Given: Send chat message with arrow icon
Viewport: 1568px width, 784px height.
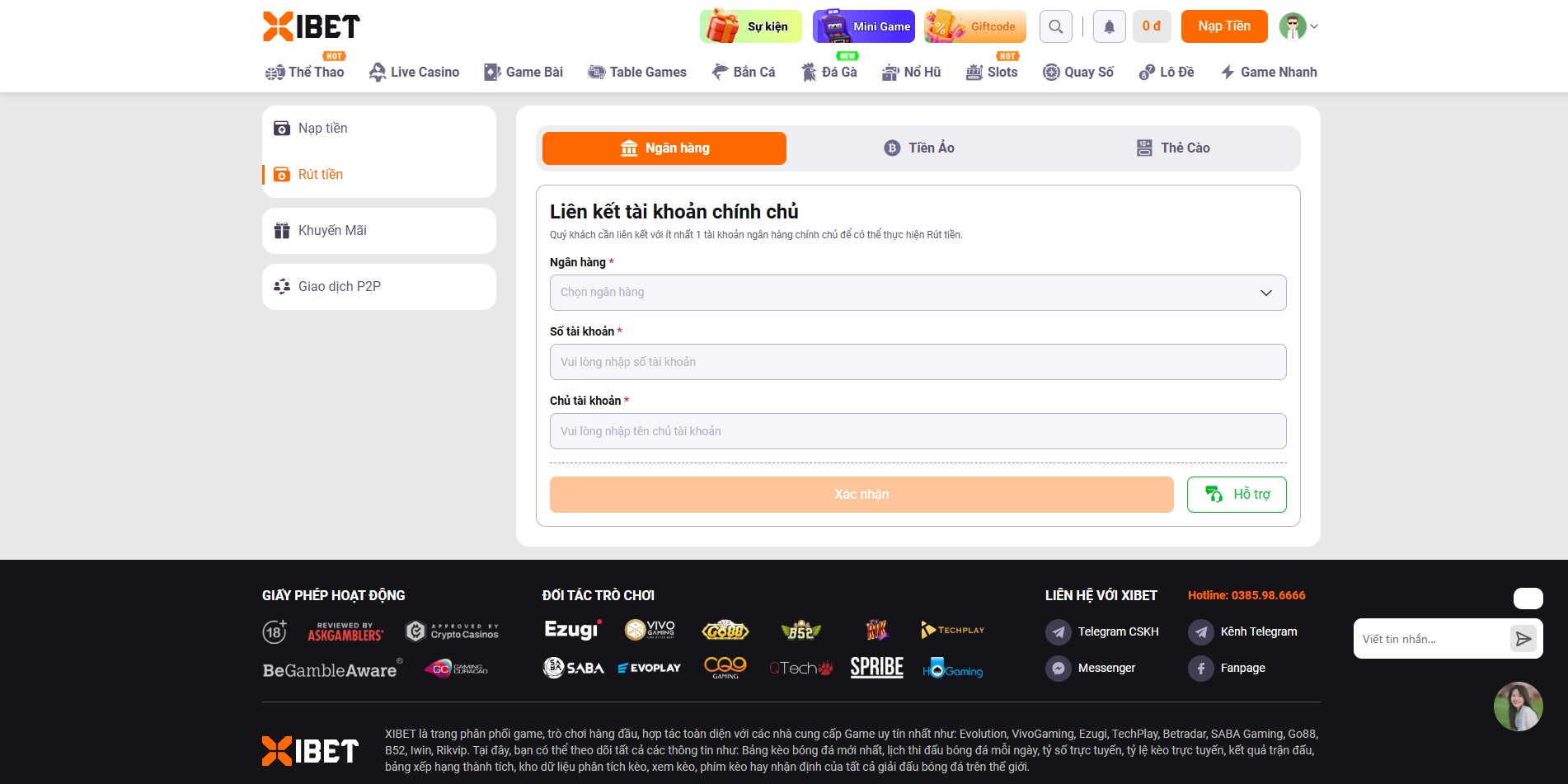Looking at the screenshot, I should pos(1523,639).
